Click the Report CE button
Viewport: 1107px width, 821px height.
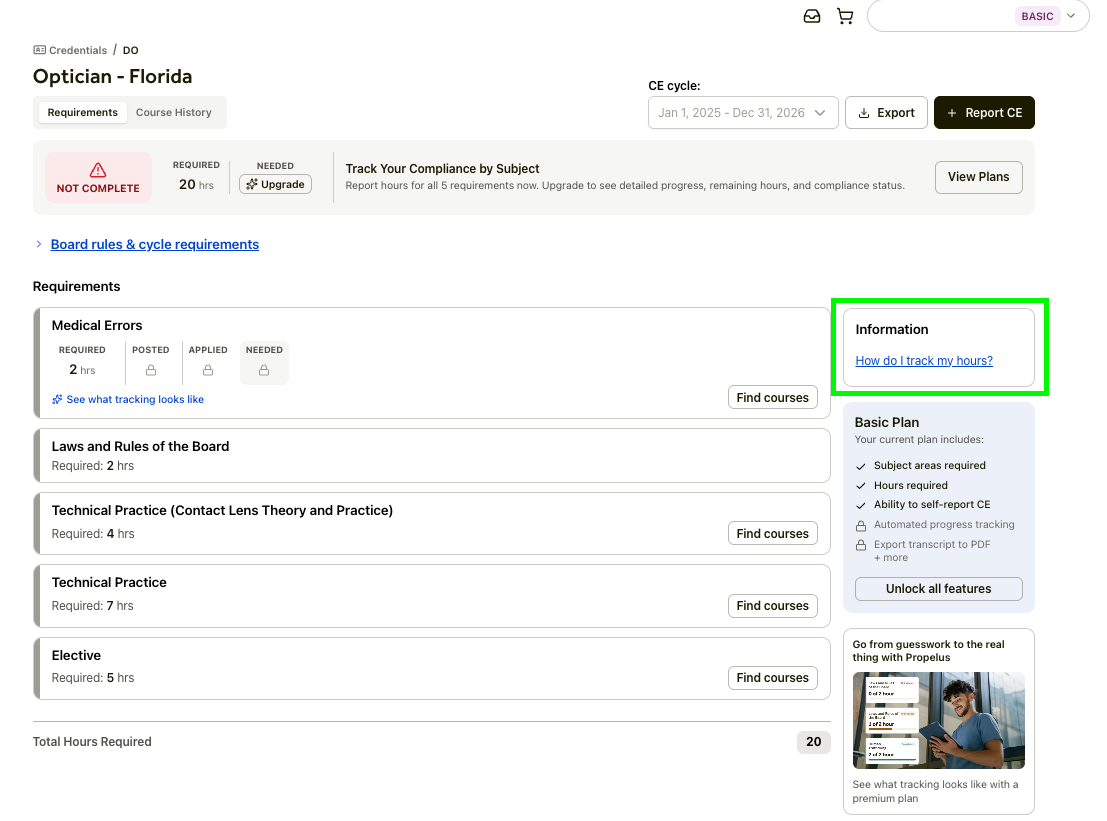point(984,113)
